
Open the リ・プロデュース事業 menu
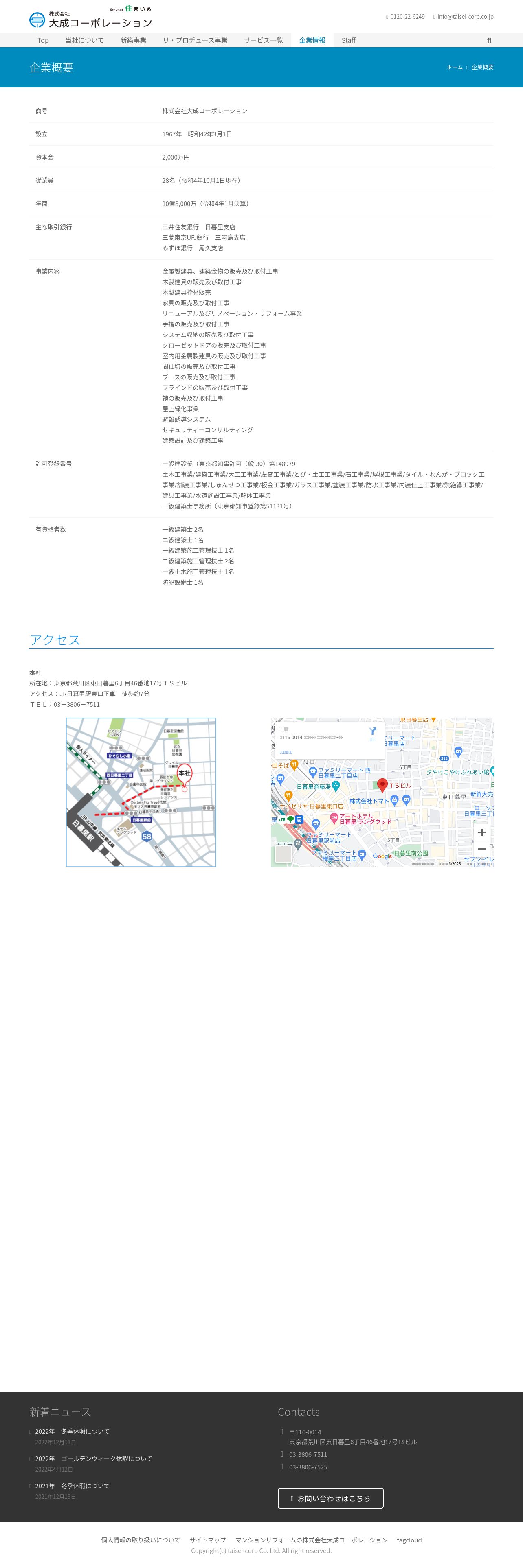(196, 40)
